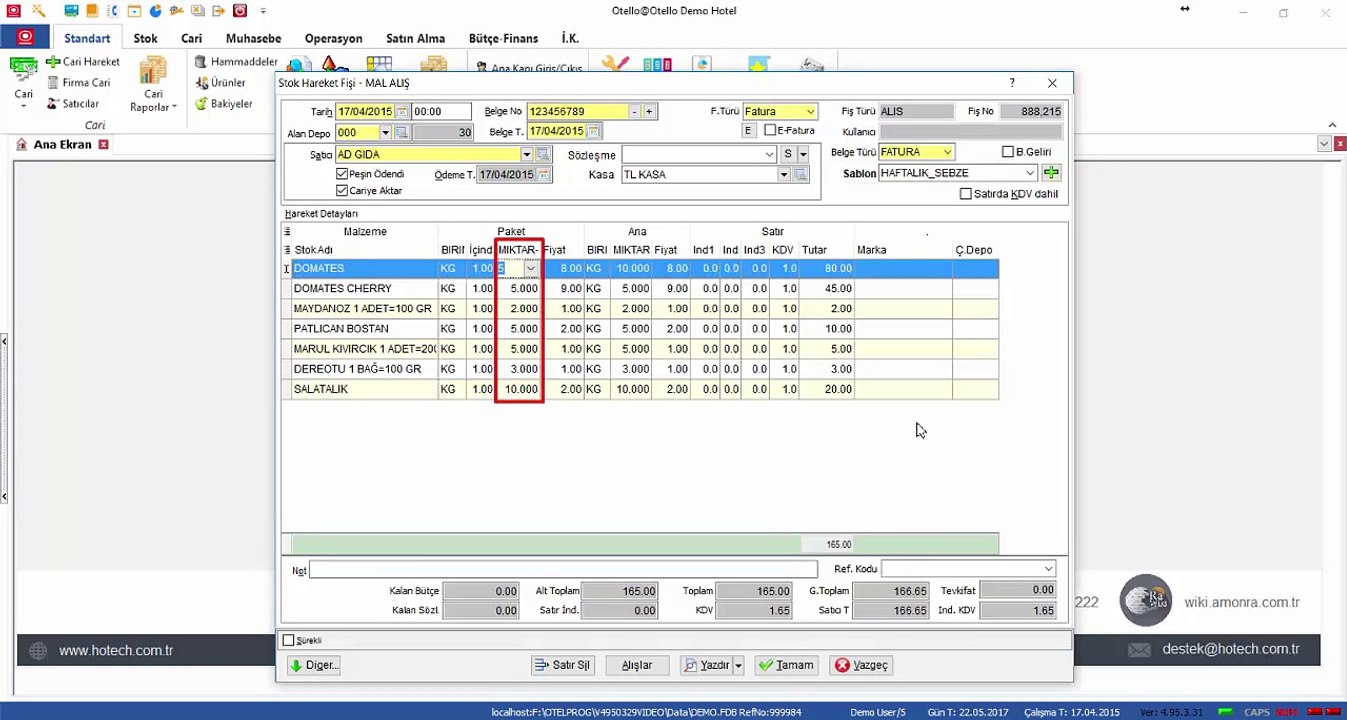Image resolution: width=1347 pixels, height=720 pixels.
Task: Open the Sablon HAFTALIK_SEBZE dropdown
Action: (1031, 174)
